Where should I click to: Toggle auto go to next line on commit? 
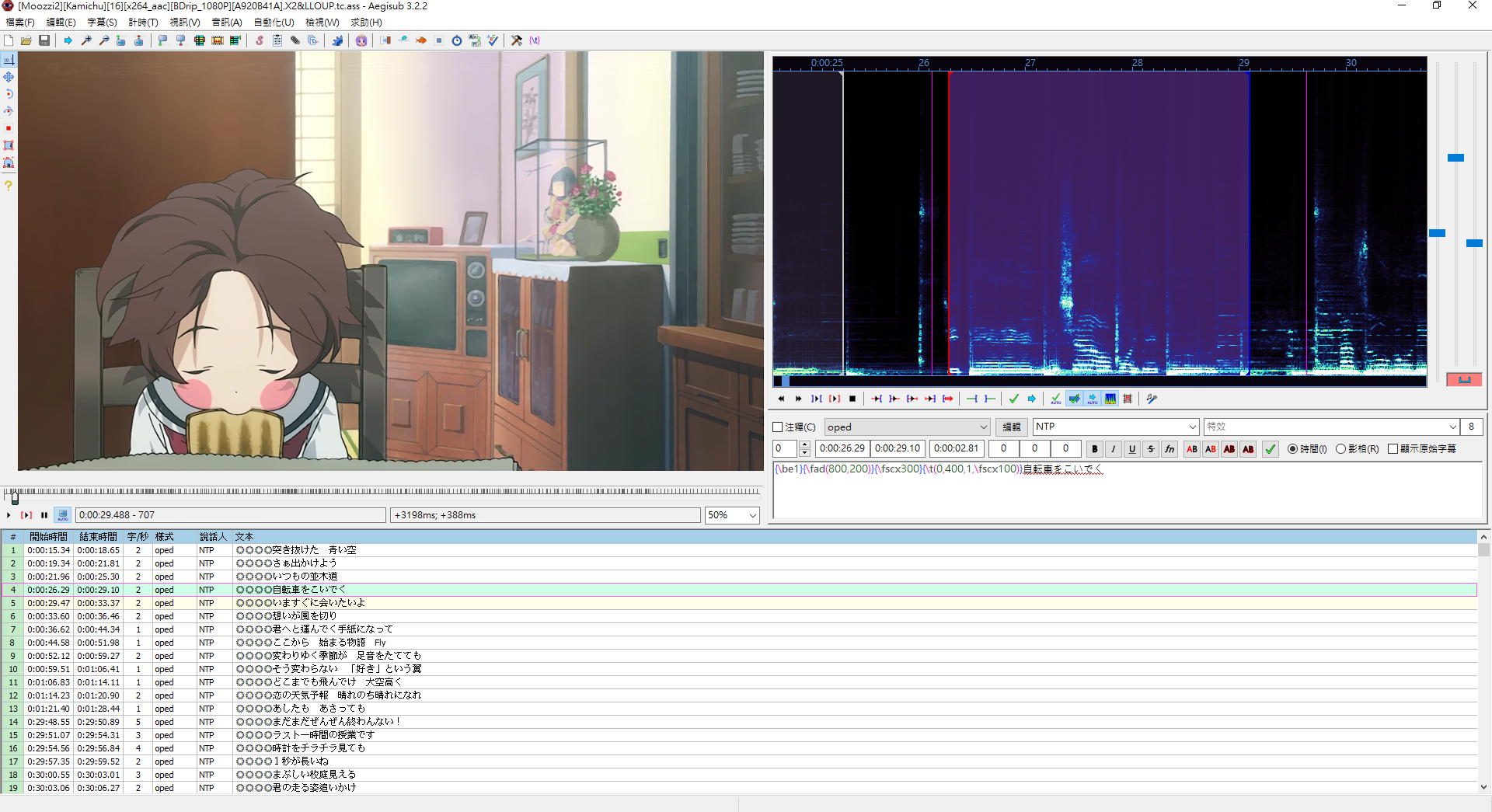[1074, 399]
